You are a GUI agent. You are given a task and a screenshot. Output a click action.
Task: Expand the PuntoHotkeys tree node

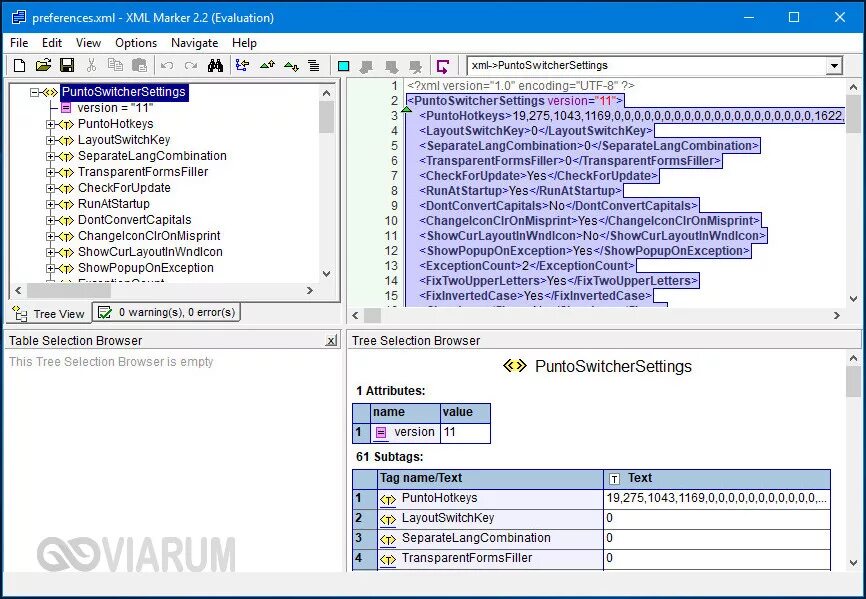coord(51,125)
